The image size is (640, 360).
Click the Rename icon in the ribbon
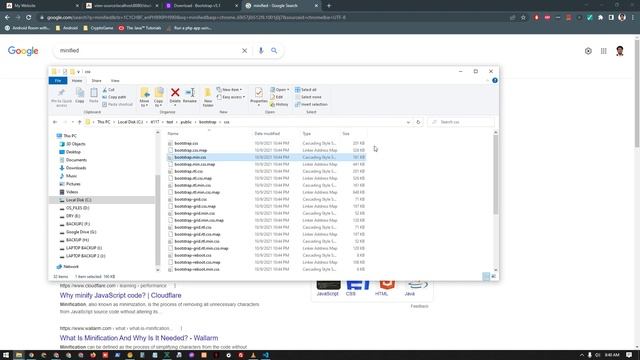click(x=190, y=93)
